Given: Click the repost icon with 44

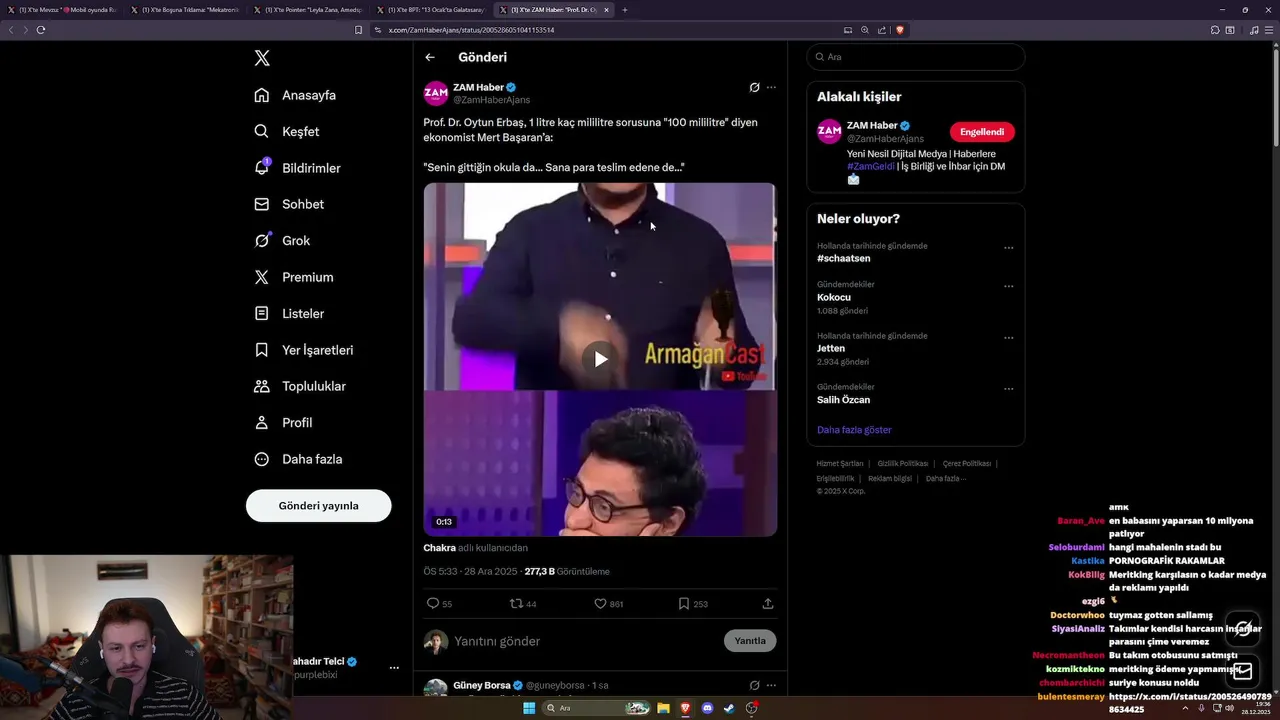Looking at the screenshot, I should (516, 604).
